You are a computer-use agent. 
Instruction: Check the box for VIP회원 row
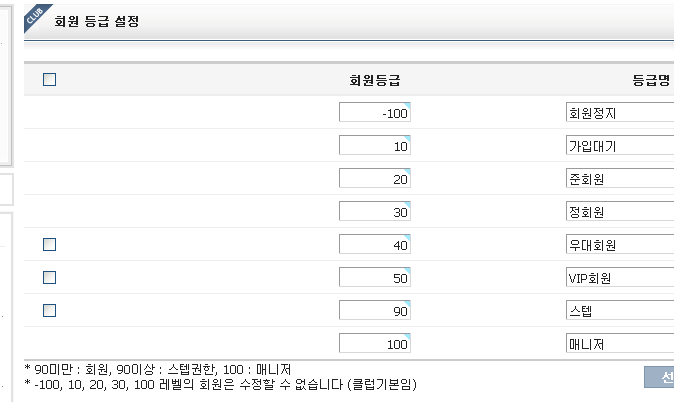(49, 278)
